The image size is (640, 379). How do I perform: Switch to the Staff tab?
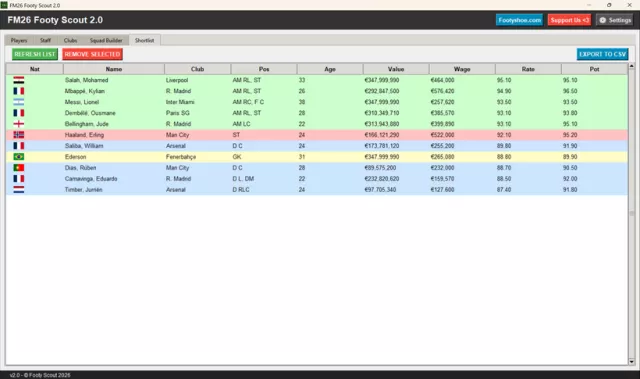tap(45, 40)
